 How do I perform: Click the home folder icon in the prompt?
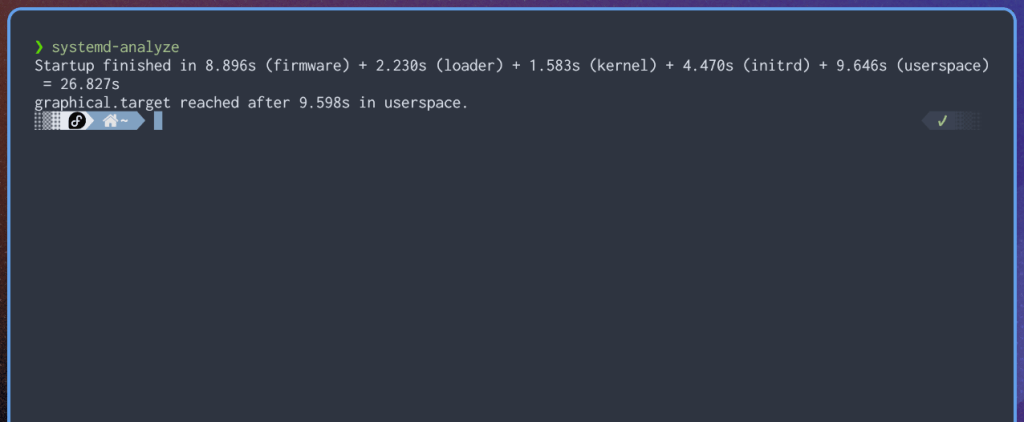(110, 121)
